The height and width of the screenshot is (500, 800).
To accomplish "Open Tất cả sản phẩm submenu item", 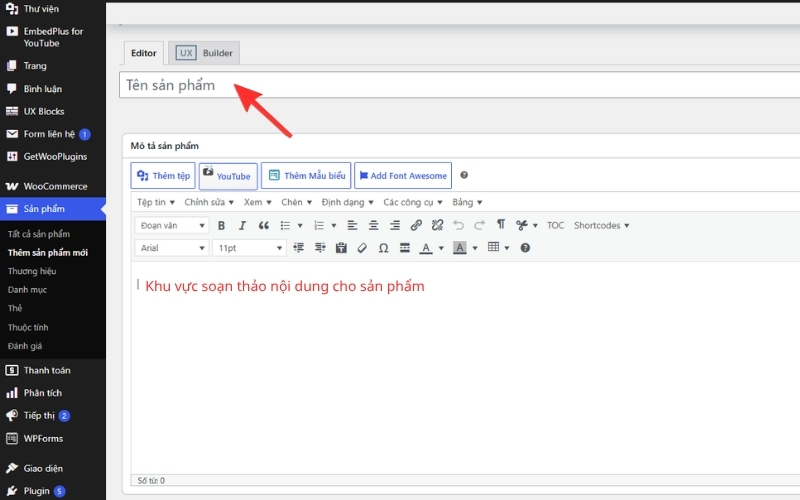I will (39, 234).
